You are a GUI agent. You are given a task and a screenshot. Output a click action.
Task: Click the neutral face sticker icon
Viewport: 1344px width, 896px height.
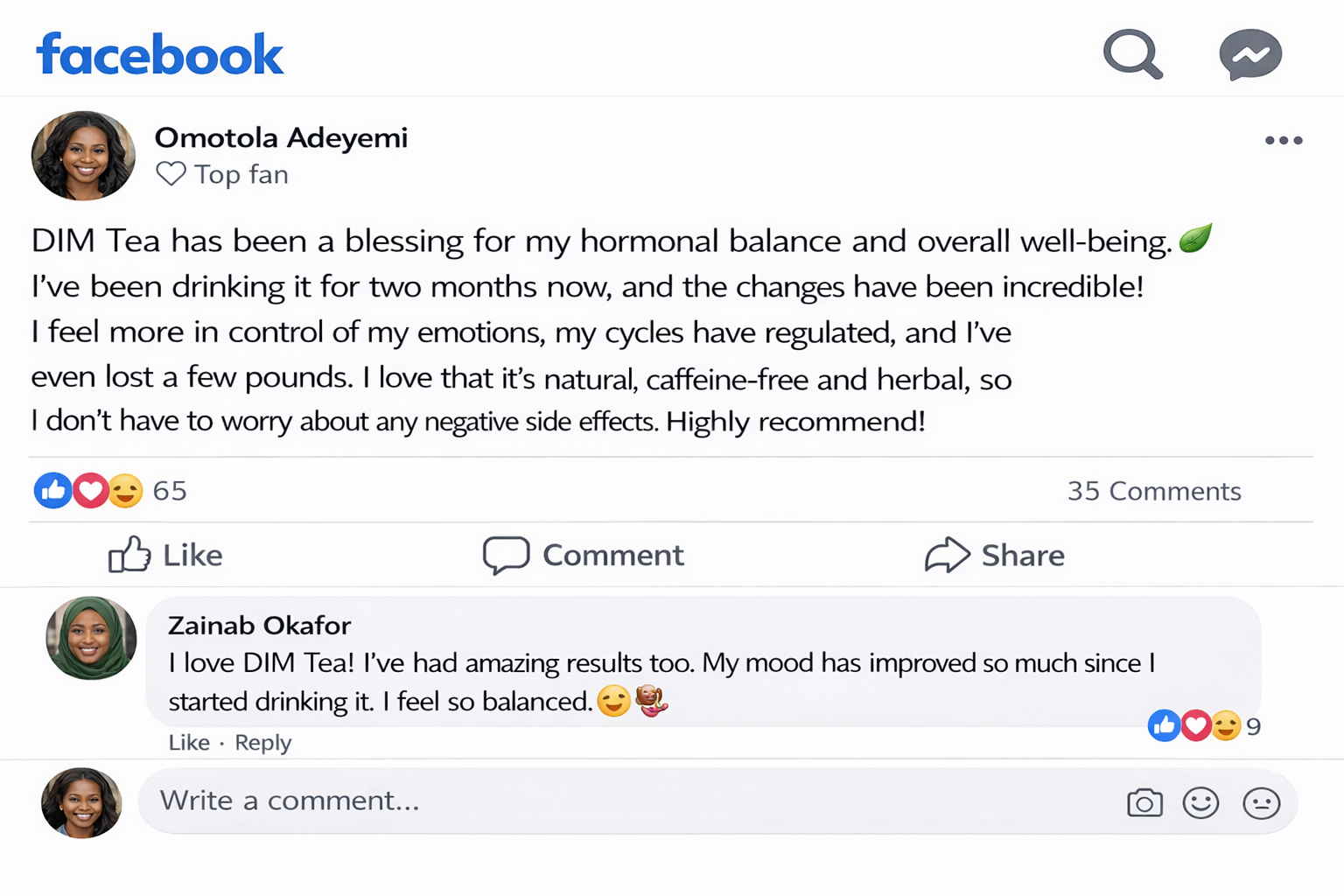click(x=1261, y=802)
